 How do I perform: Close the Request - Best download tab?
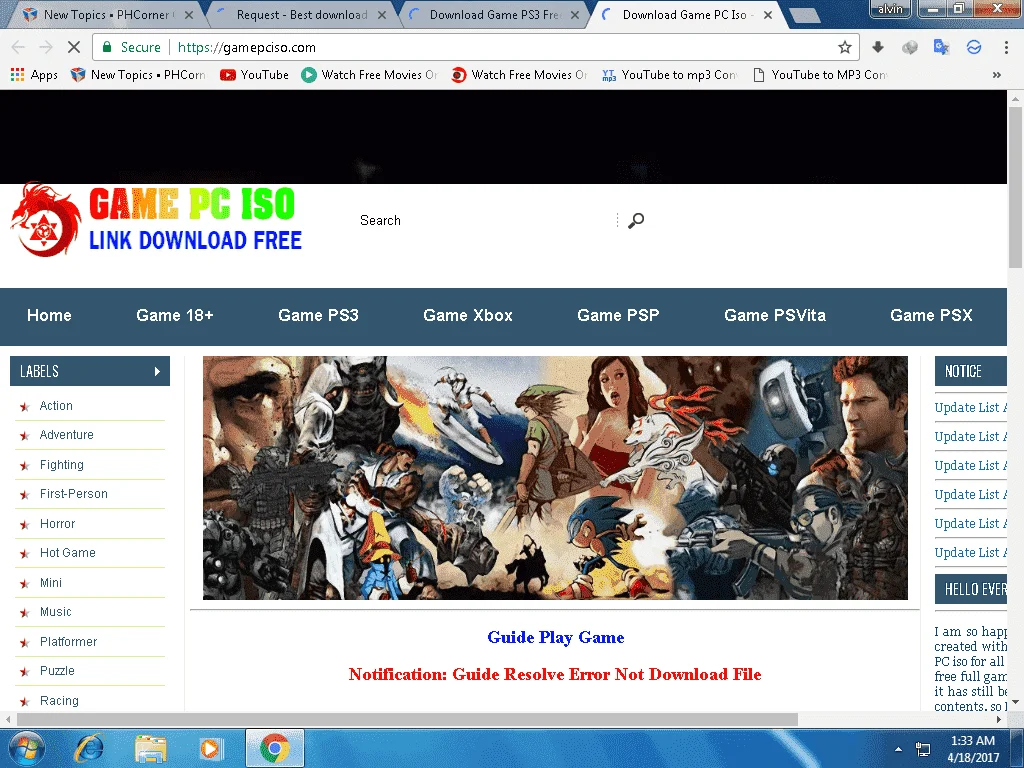(382, 14)
